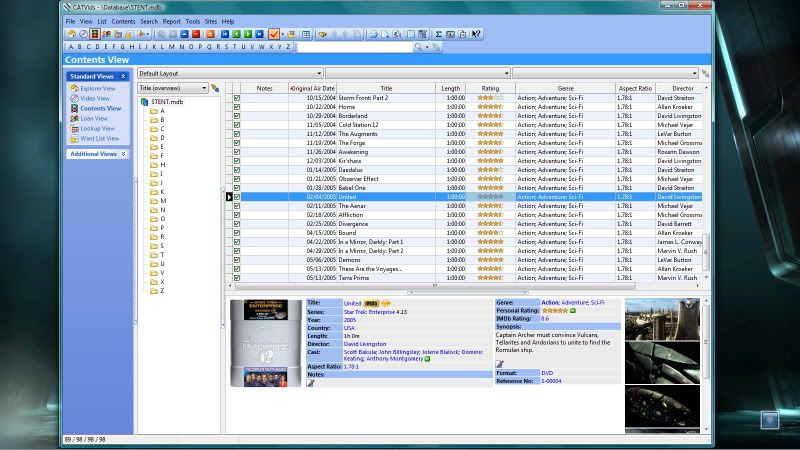Click the print toolbar icon
Screen dimensions: 800x450
(373, 34)
